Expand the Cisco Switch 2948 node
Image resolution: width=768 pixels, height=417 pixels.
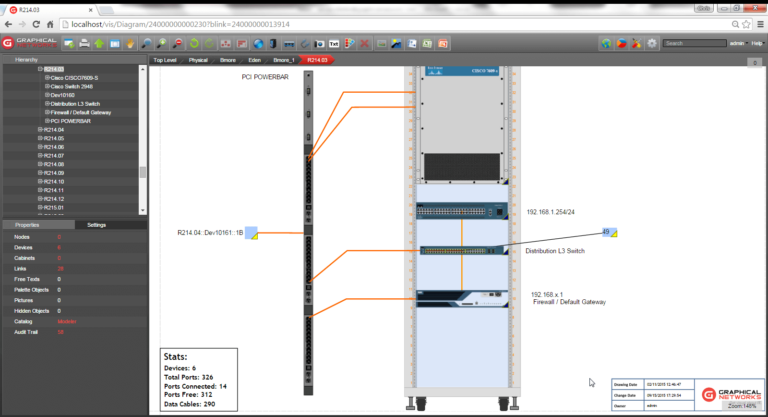(47, 86)
